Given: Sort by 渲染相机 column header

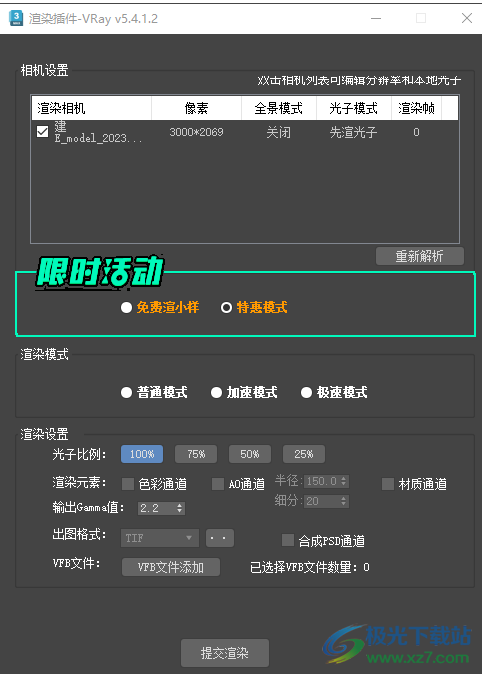Looking at the screenshot, I should coord(92,108).
